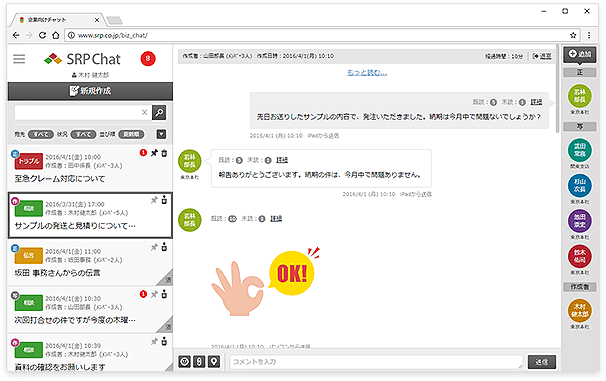Click the 追加 add member button
Screen dimensions: 606x381
pos(580,54)
